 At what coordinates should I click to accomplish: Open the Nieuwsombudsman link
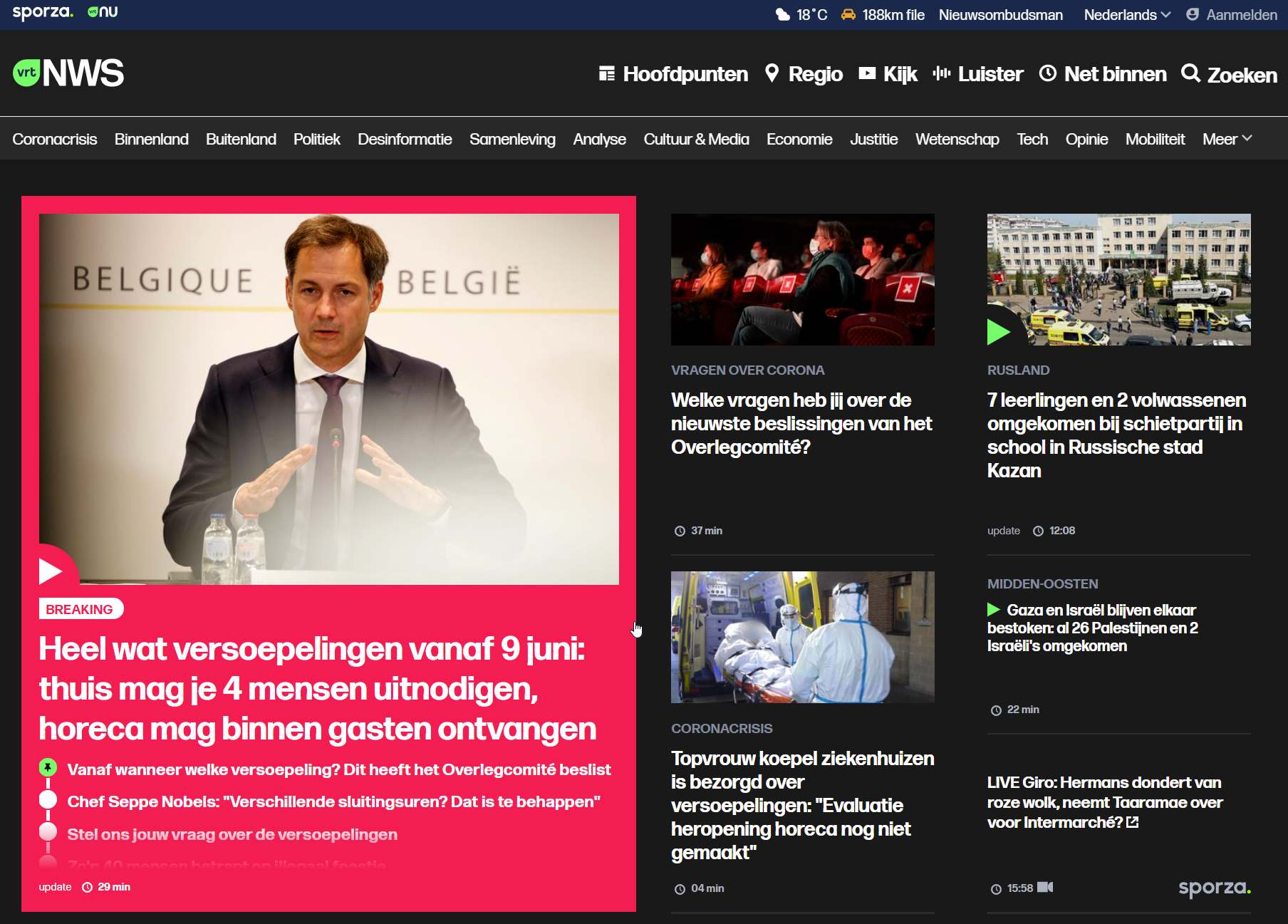[1000, 15]
